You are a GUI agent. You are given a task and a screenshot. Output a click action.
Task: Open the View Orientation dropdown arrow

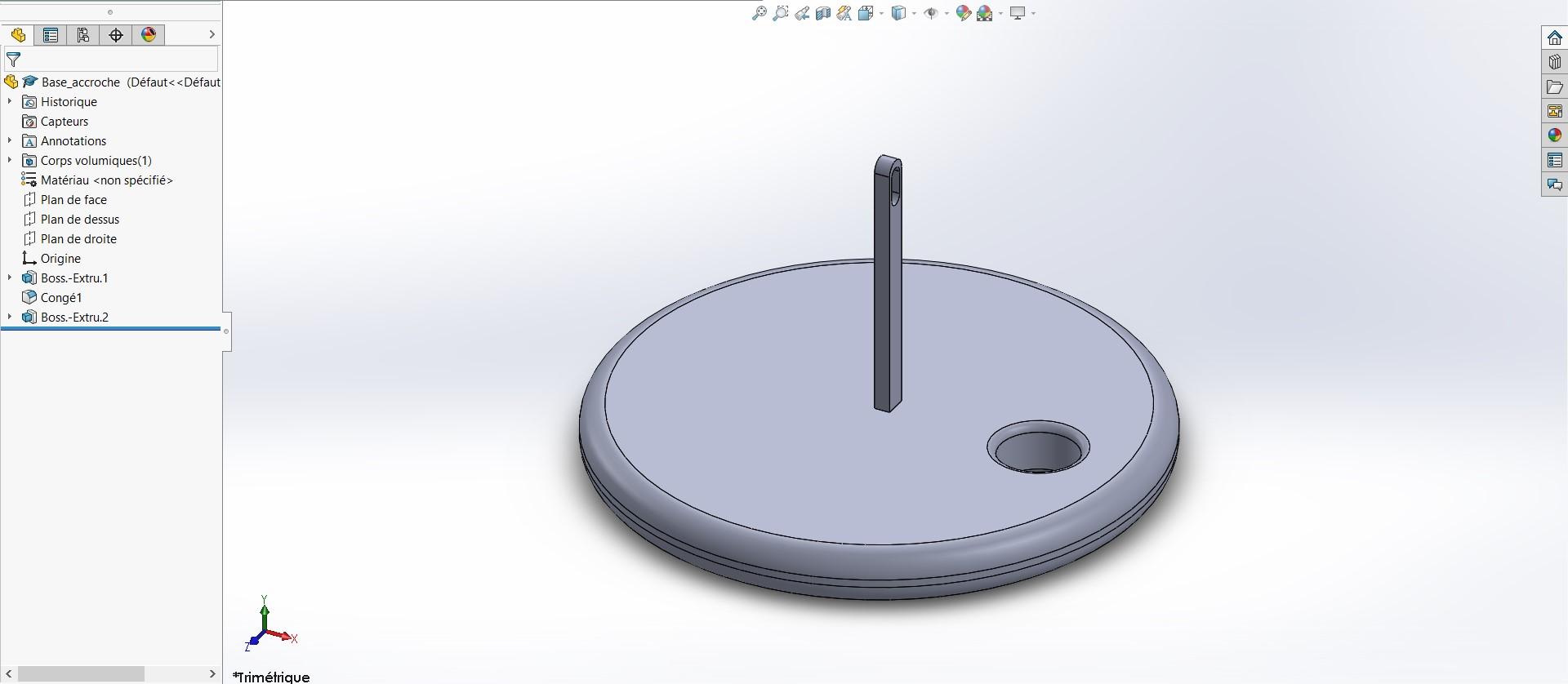[x=881, y=13]
